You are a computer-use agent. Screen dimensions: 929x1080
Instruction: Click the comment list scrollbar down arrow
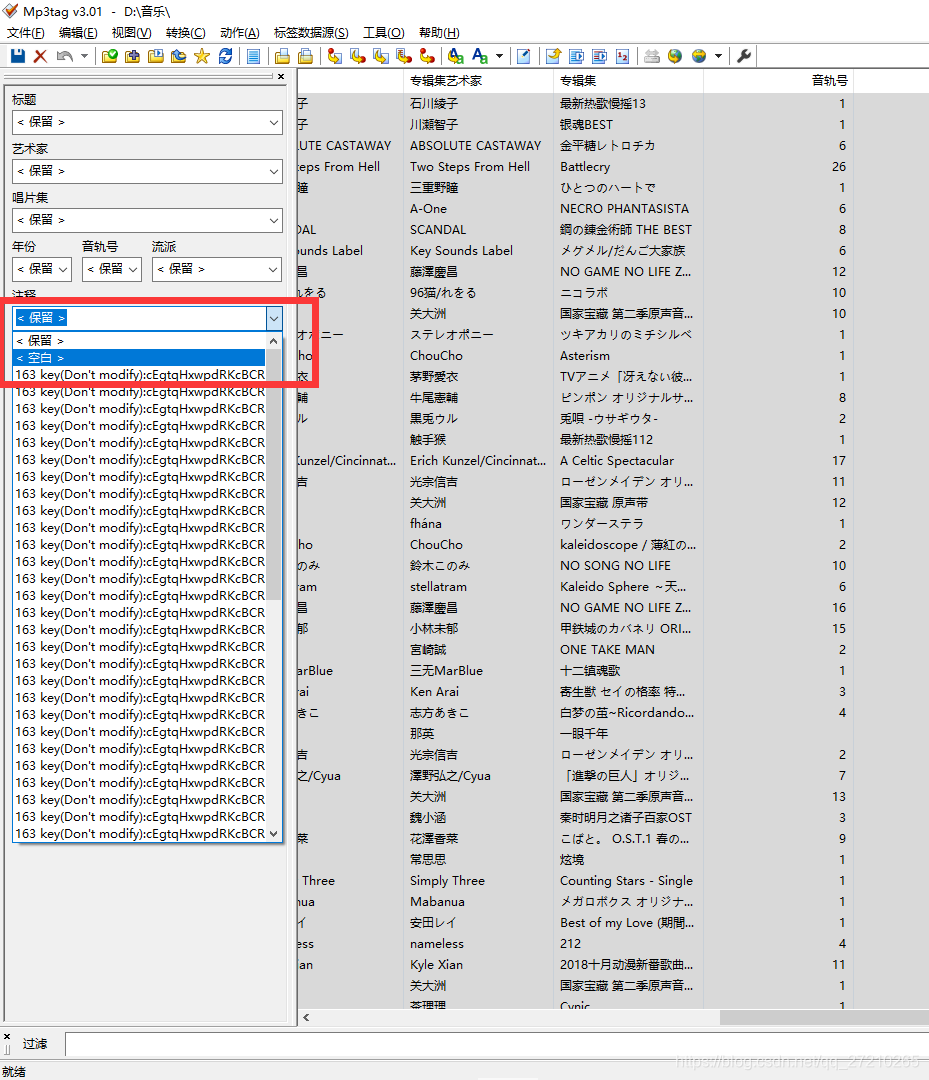[273, 833]
